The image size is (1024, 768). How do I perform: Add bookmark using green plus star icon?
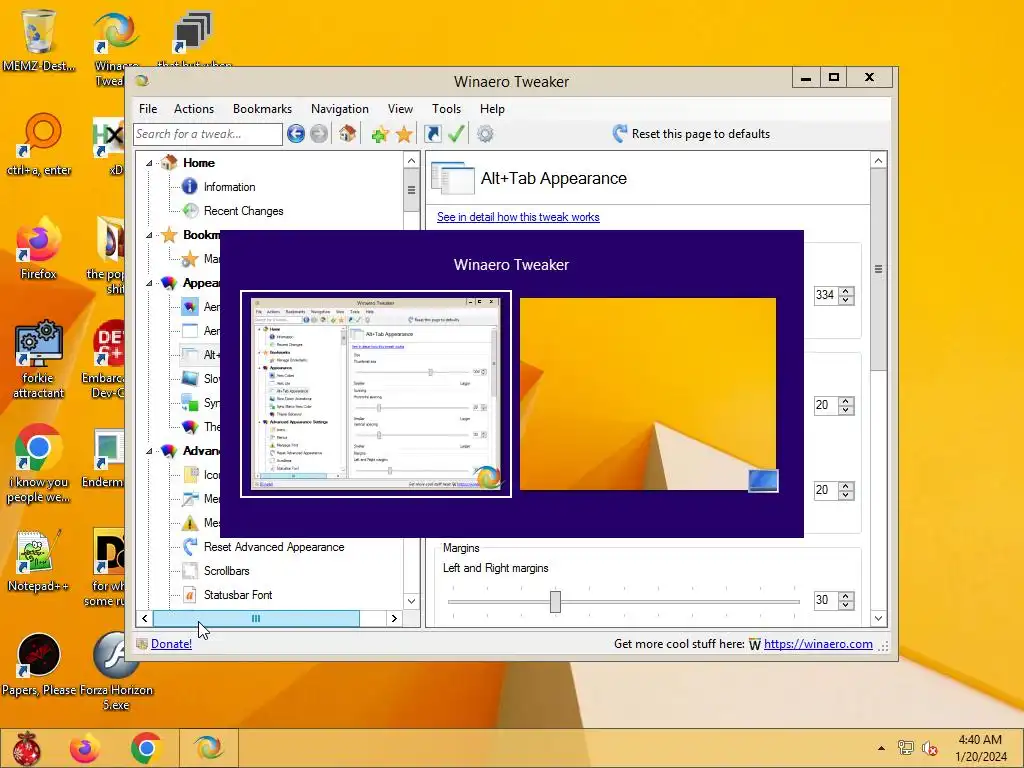click(380, 135)
